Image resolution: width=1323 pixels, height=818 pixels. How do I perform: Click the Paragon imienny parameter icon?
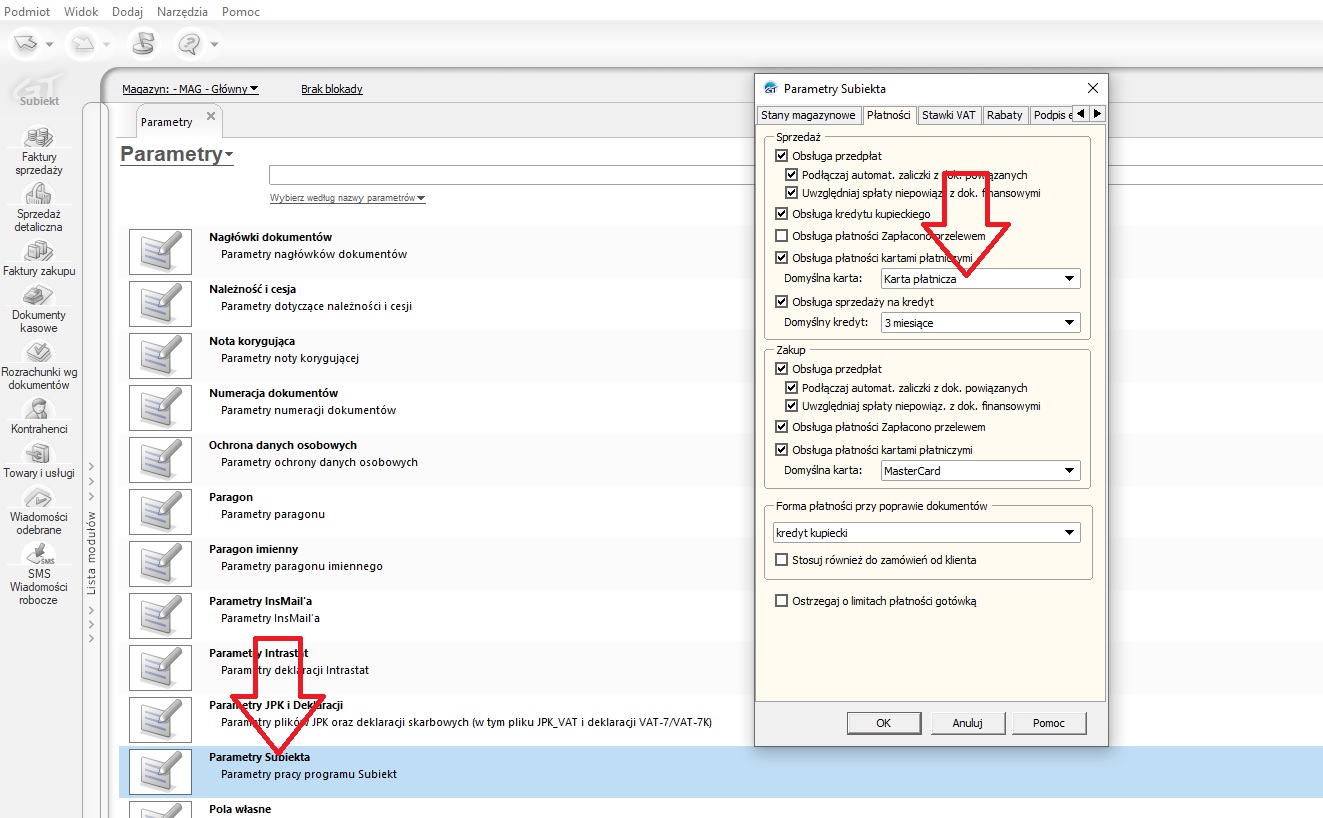160,564
